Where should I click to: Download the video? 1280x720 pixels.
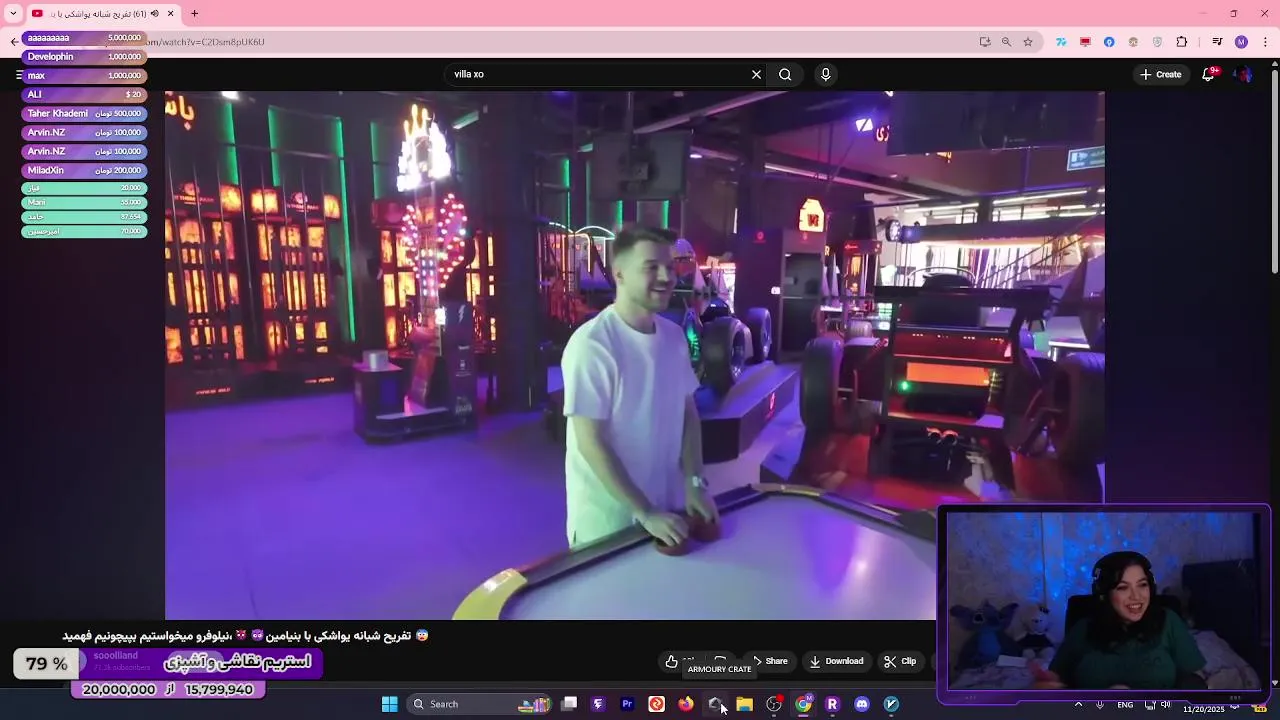[x=836, y=661]
